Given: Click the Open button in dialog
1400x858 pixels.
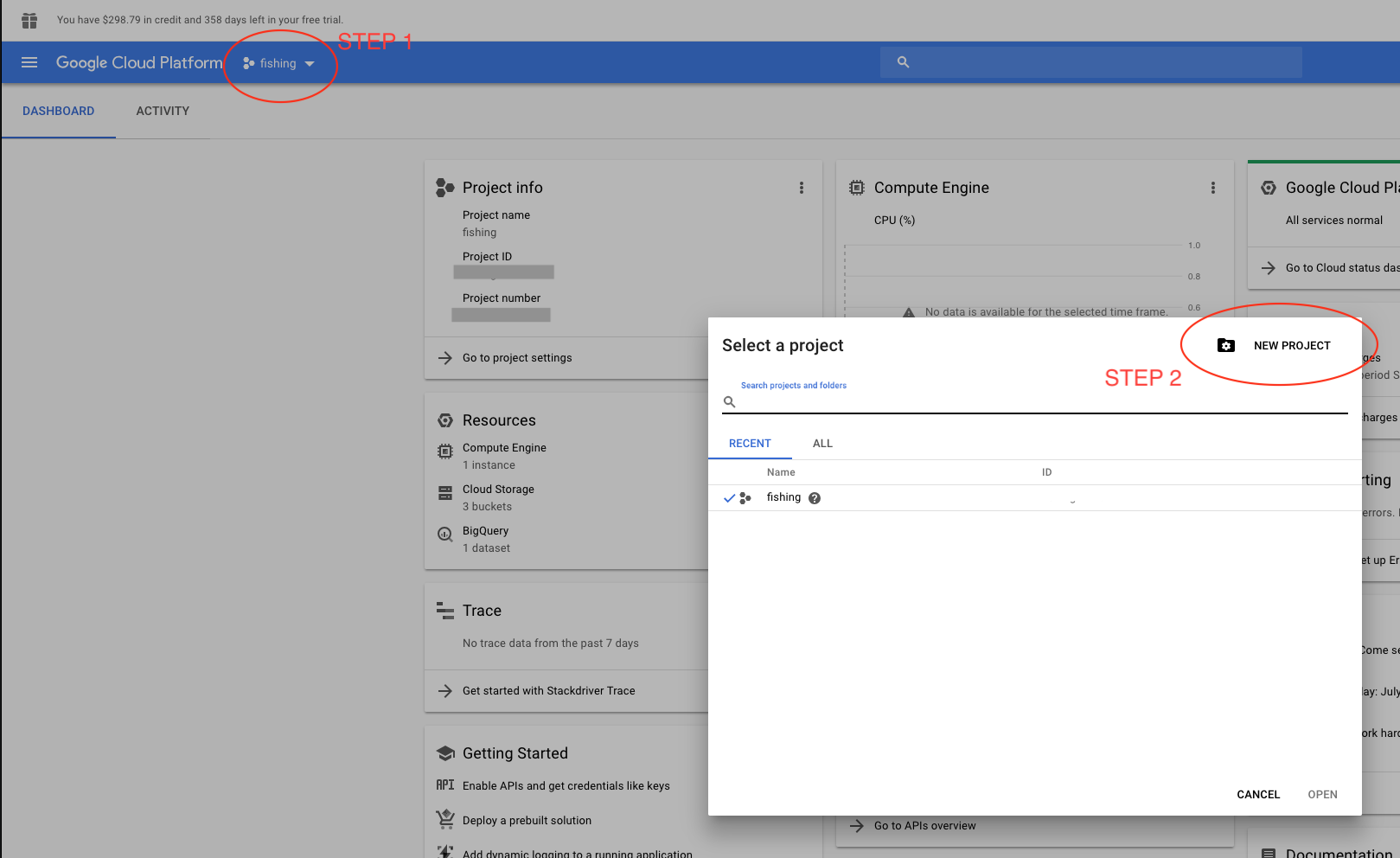Looking at the screenshot, I should 1322,795.
